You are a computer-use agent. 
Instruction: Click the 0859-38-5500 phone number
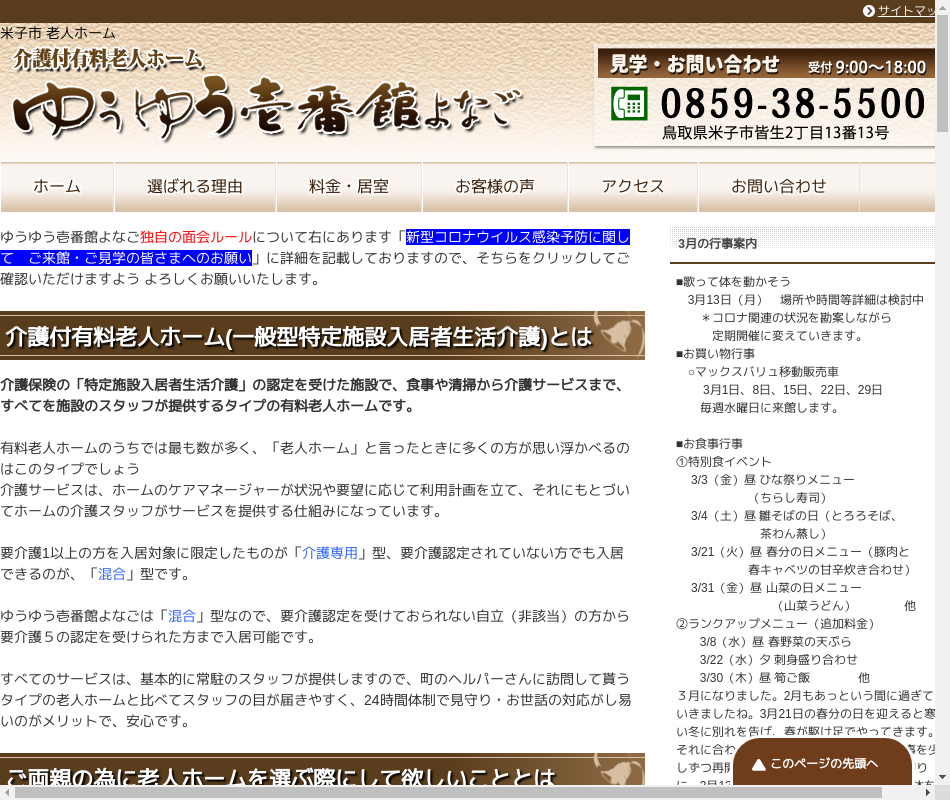793,104
